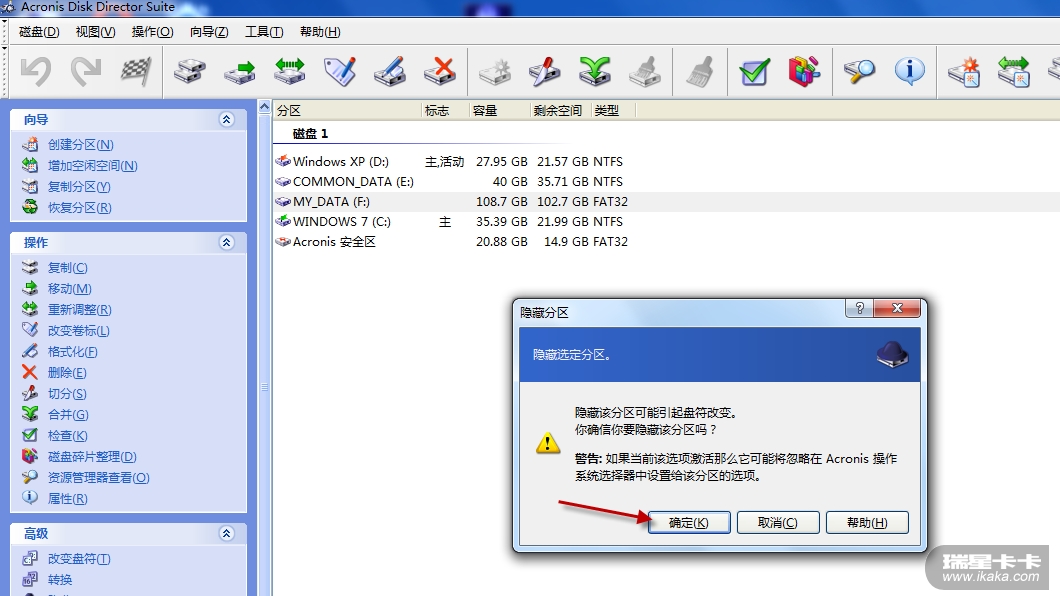Screen dimensions: 1060x596
Task: Select the resize partition toolbar icon
Action: click(290, 71)
